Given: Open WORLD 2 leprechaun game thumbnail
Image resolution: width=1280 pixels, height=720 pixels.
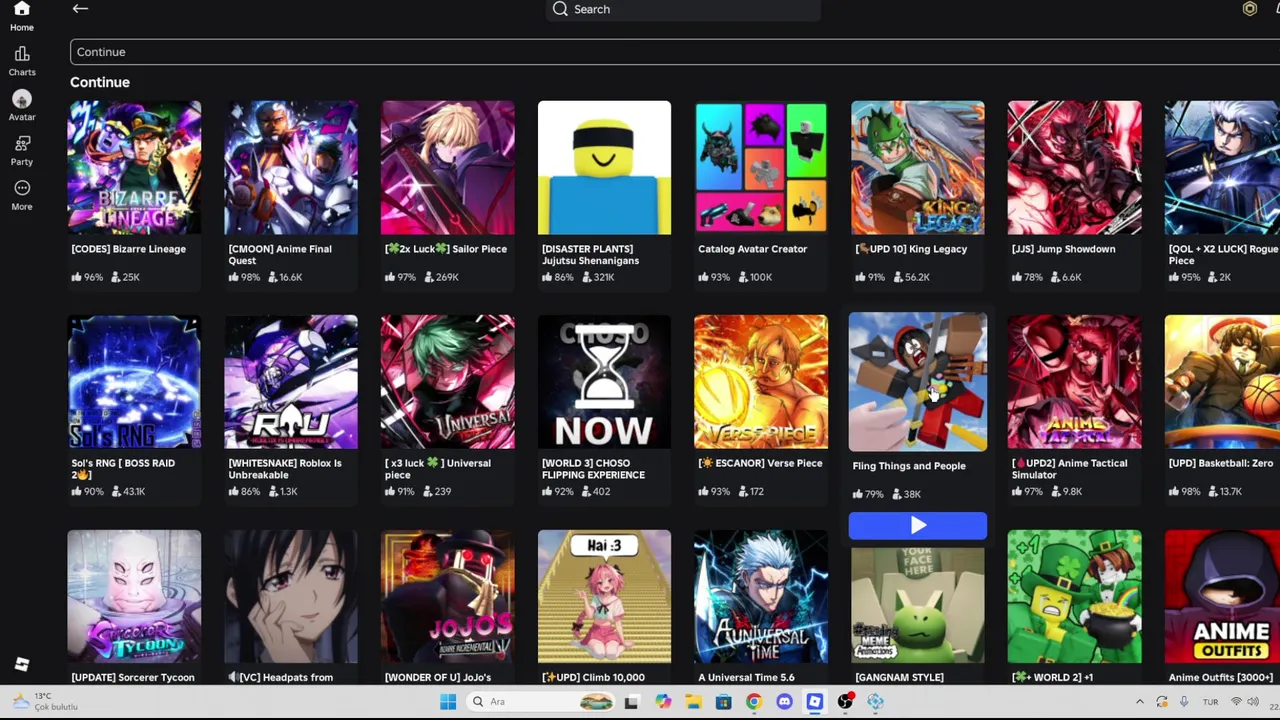Looking at the screenshot, I should tap(1074, 596).
